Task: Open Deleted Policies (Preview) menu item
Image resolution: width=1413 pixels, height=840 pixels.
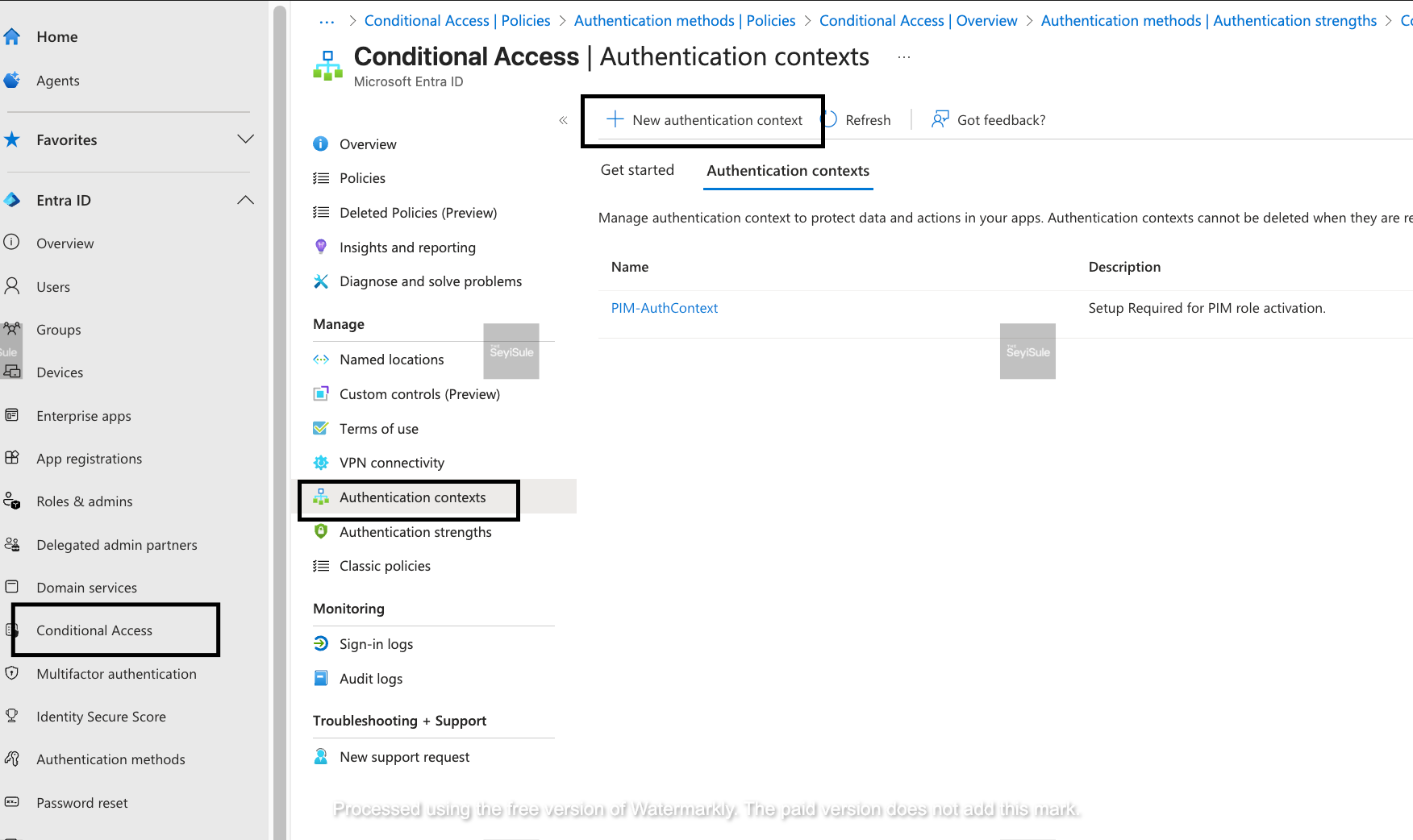Action: point(418,213)
